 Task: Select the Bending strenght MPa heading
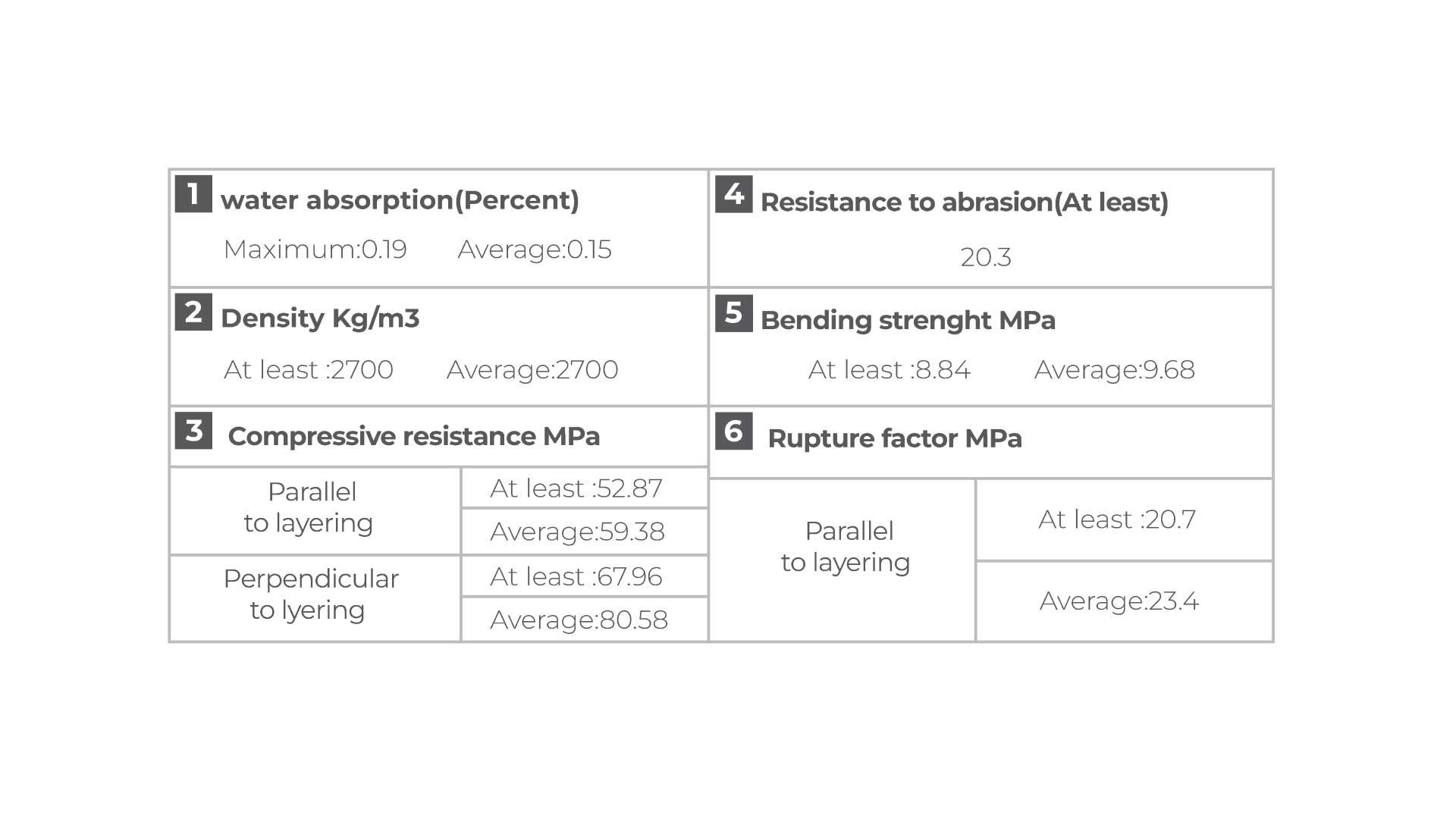(908, 320)
